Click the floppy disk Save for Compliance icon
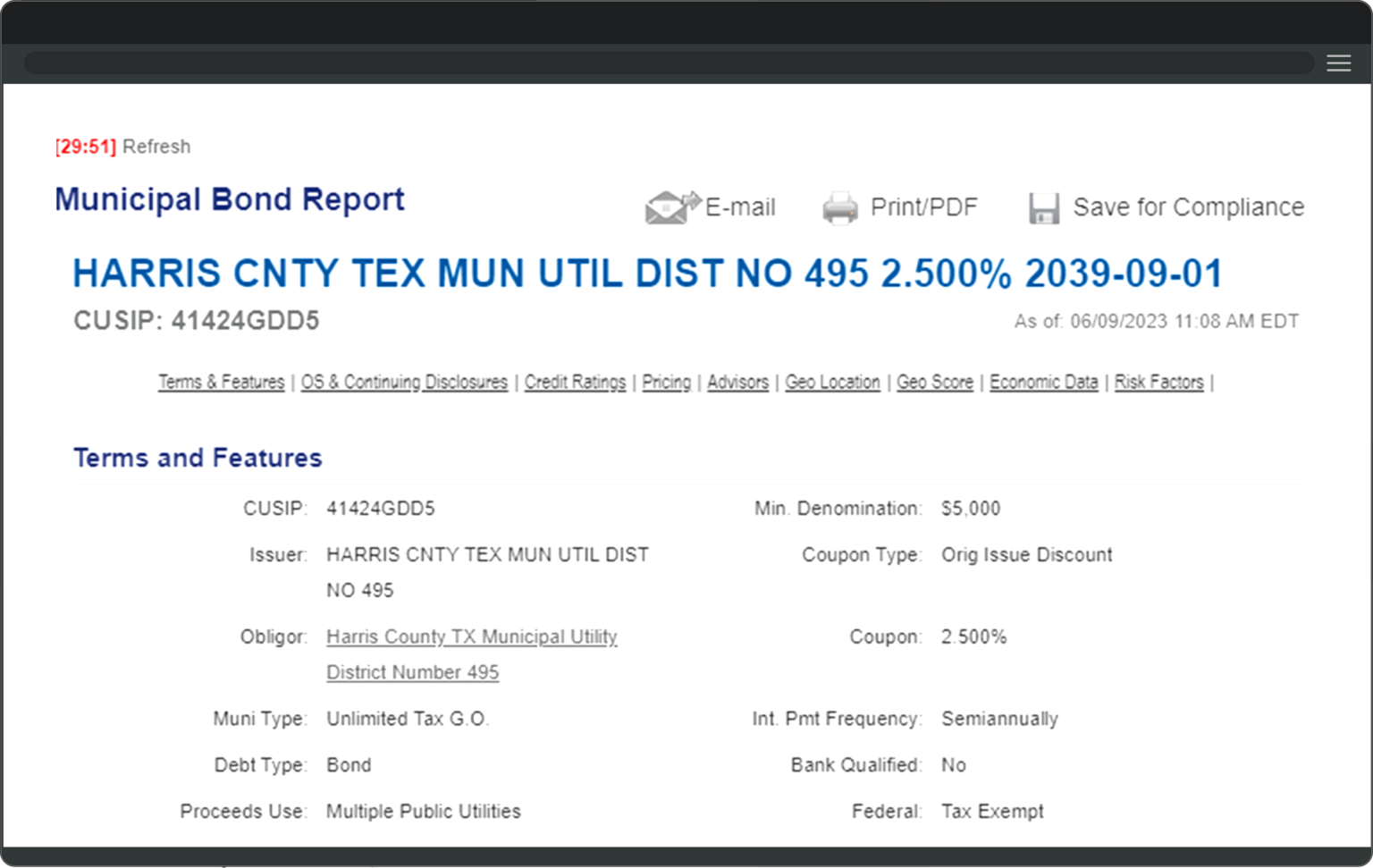 pyautogui.click(x=1043, y=207)
